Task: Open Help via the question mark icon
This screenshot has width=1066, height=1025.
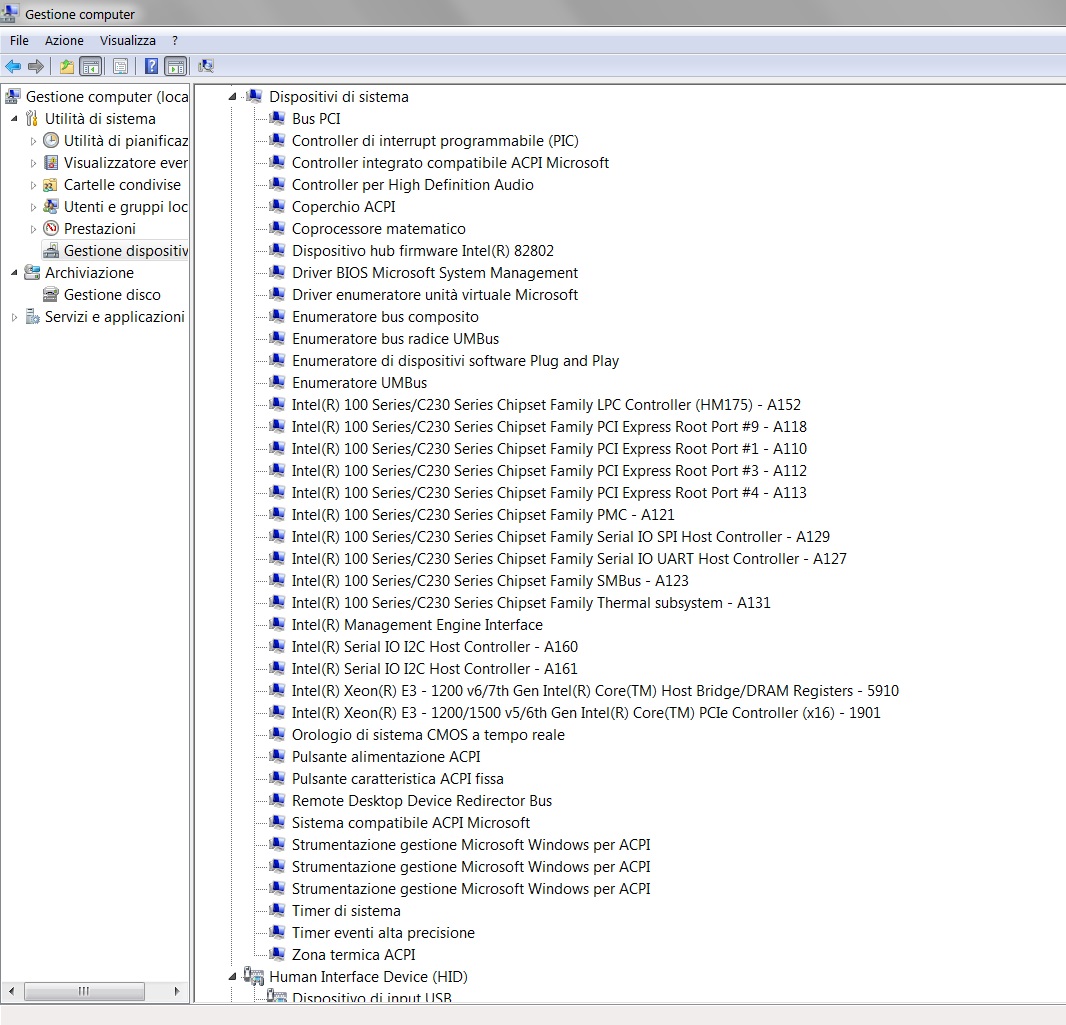Action: pyautogui.click(x=151, y=66)
